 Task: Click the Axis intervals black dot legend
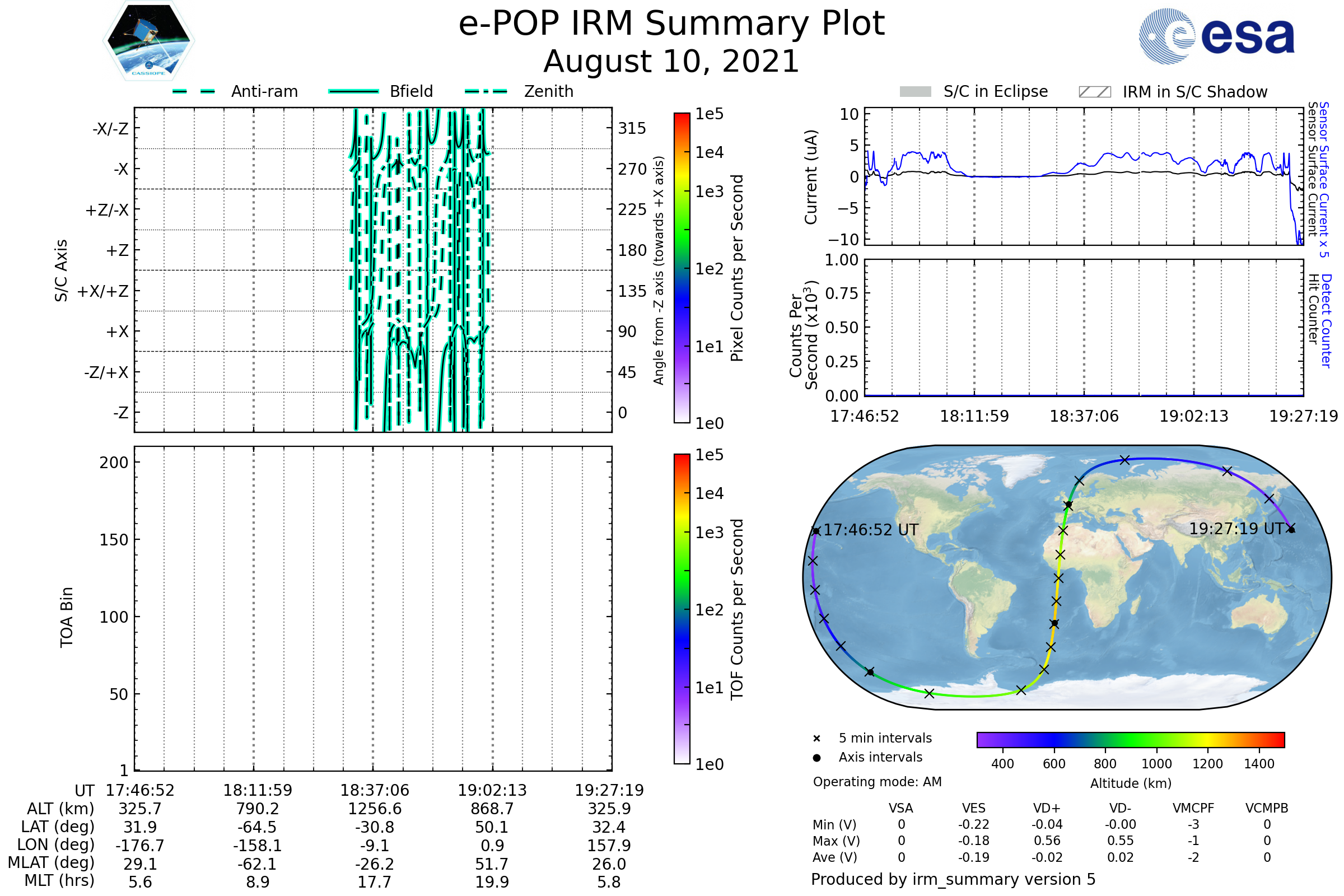(816, 758)
